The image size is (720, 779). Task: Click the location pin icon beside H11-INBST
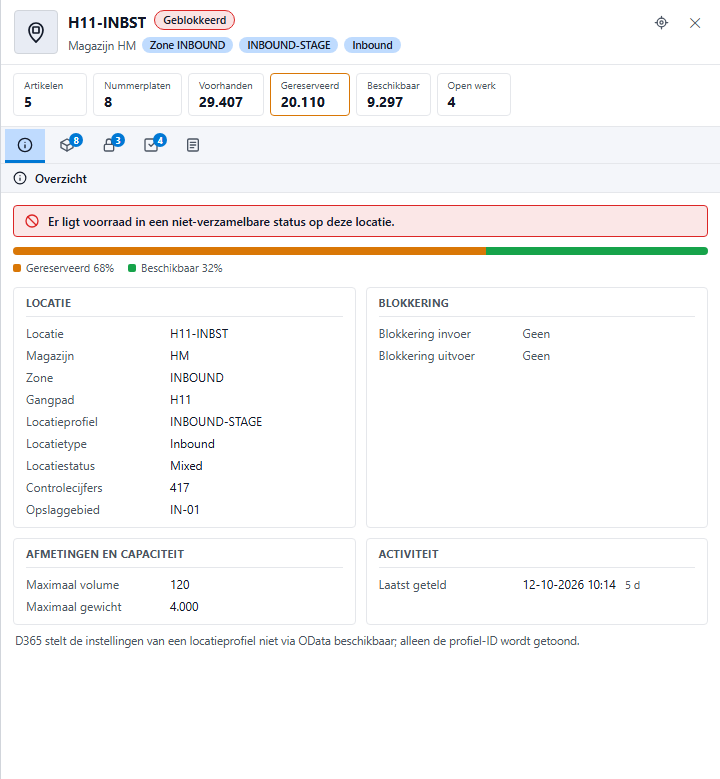pos(36,32)
